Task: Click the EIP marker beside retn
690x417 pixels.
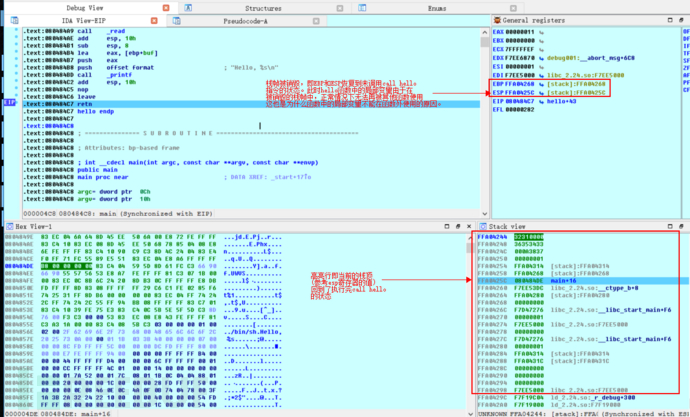Action: coord(10,102)
